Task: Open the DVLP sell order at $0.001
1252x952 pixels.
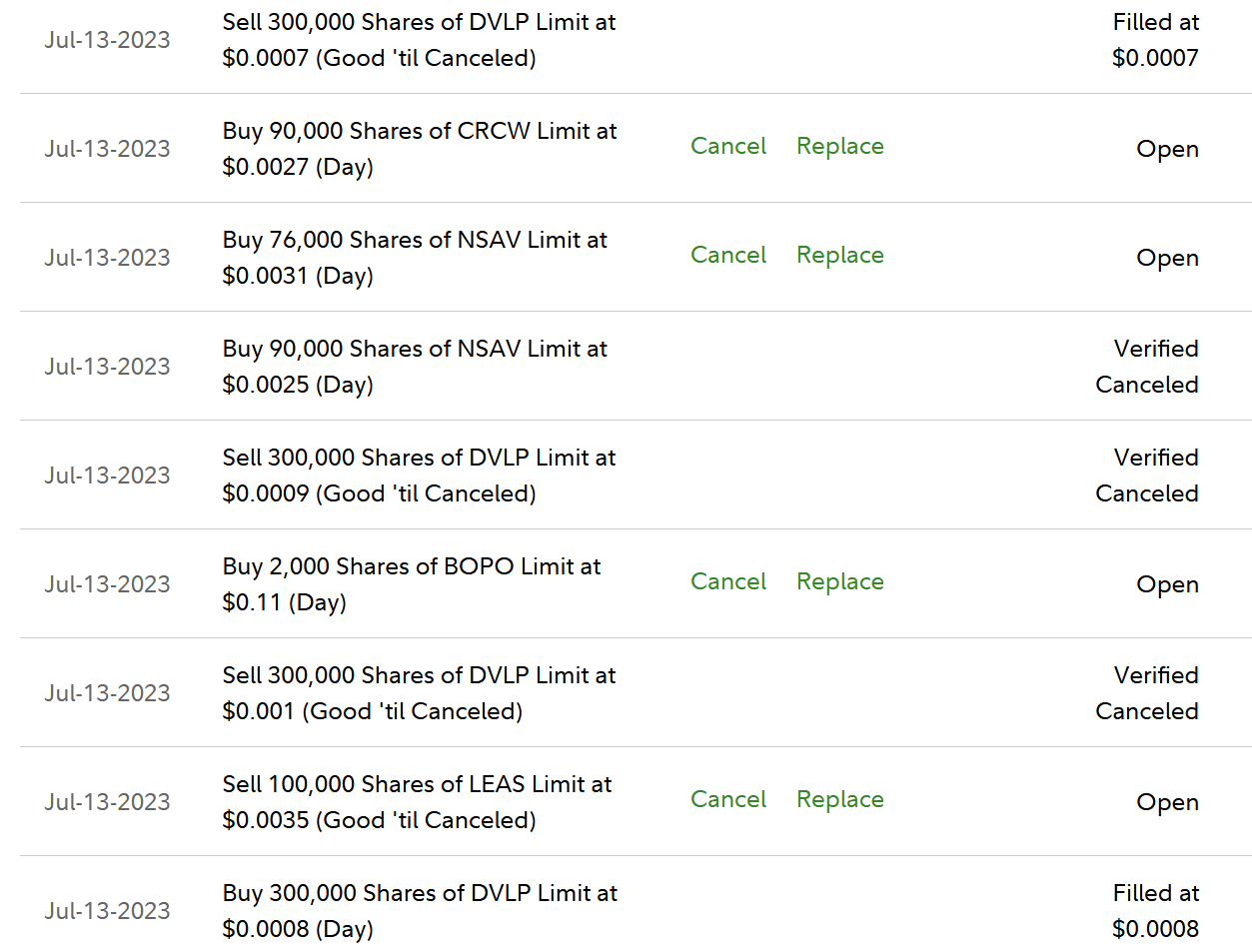Action: pyautogui.click(x=419, y=693)
